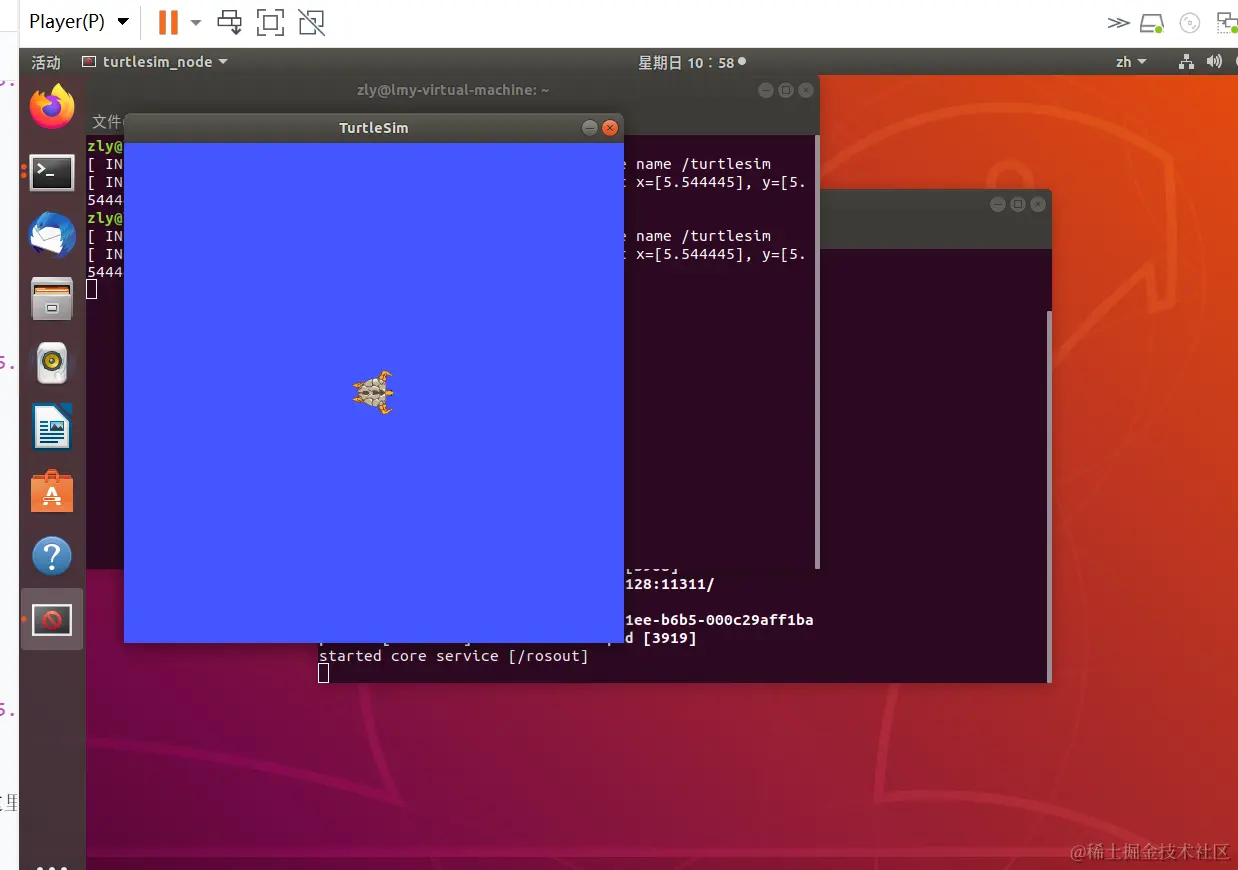Click the Ubuntu wired network status icon
This screenshot has width=1238, height=870.
pos(1186,62)
